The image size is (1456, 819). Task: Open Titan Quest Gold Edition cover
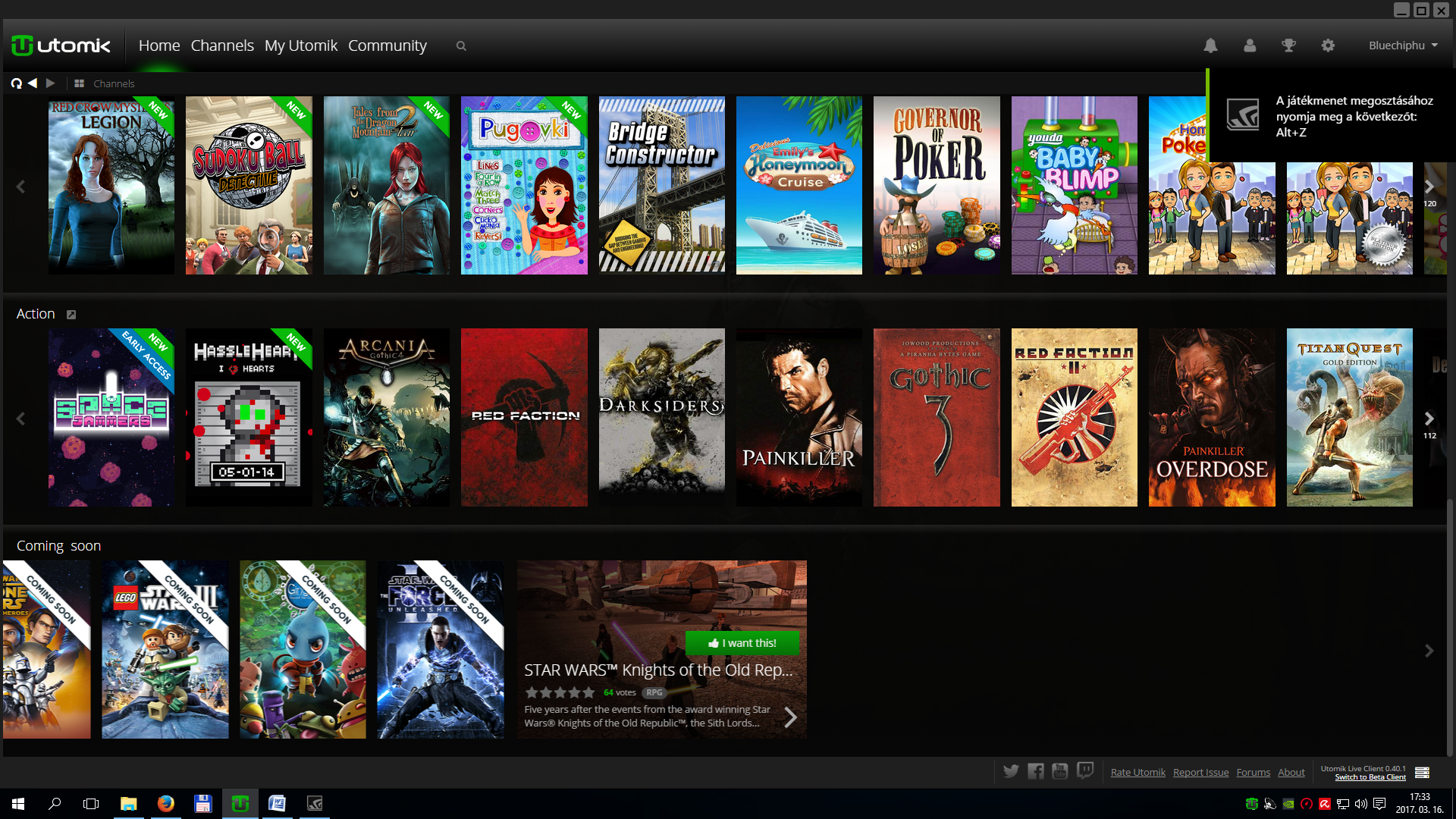pyautogui.click(x=1349, y=417)
